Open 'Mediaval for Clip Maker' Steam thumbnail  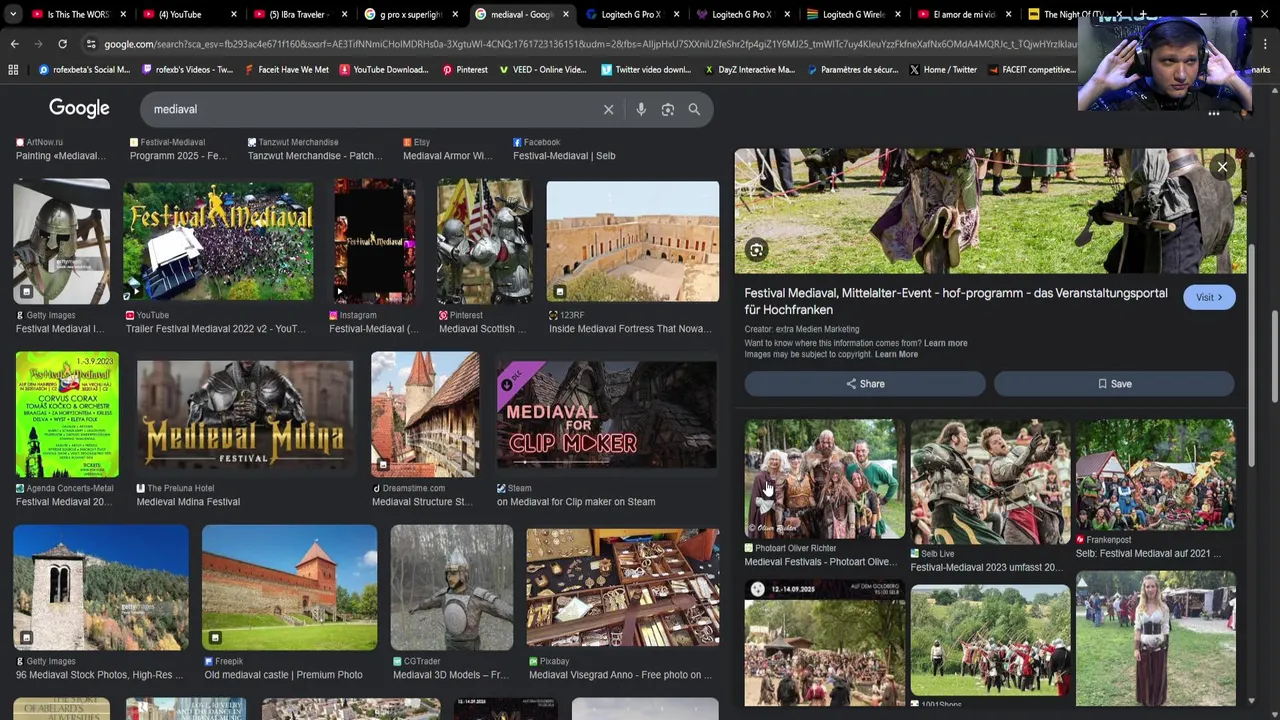pos(607,415)
